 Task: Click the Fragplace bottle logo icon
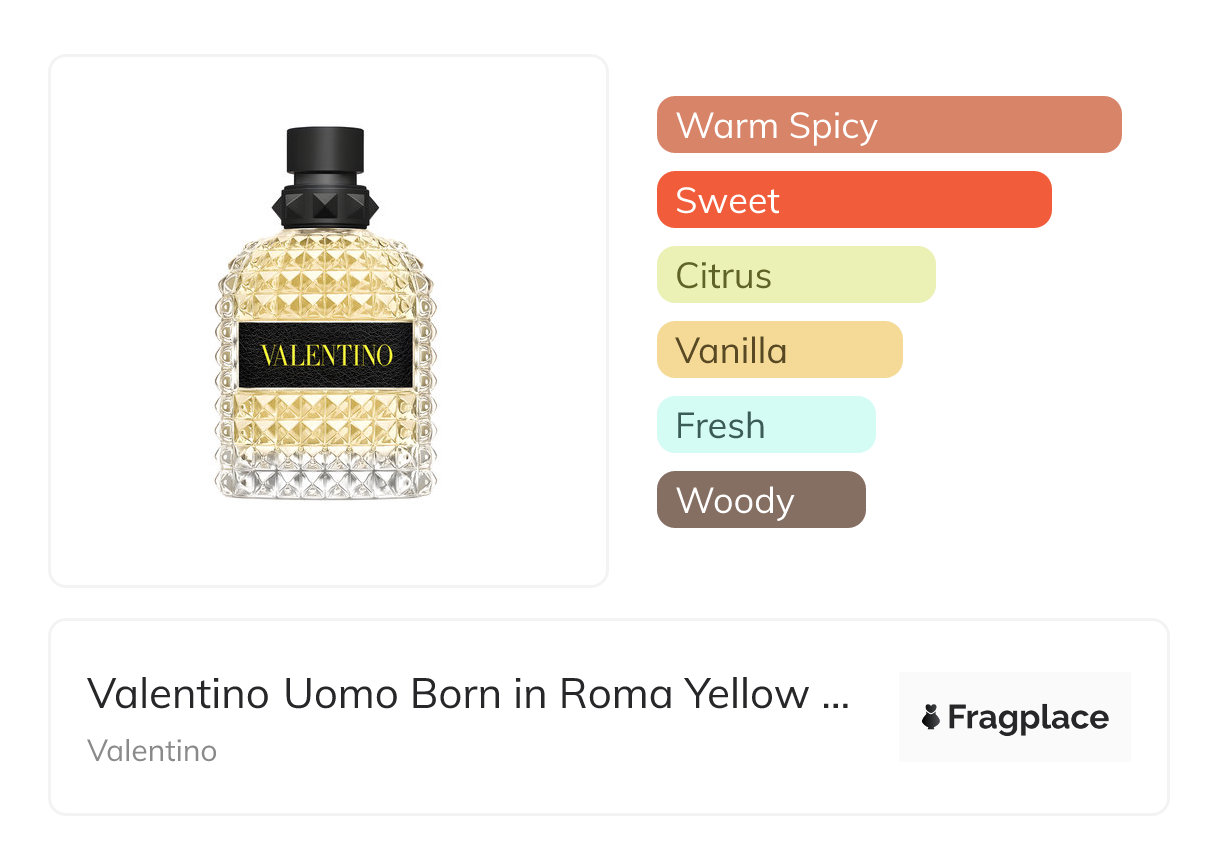931,718
